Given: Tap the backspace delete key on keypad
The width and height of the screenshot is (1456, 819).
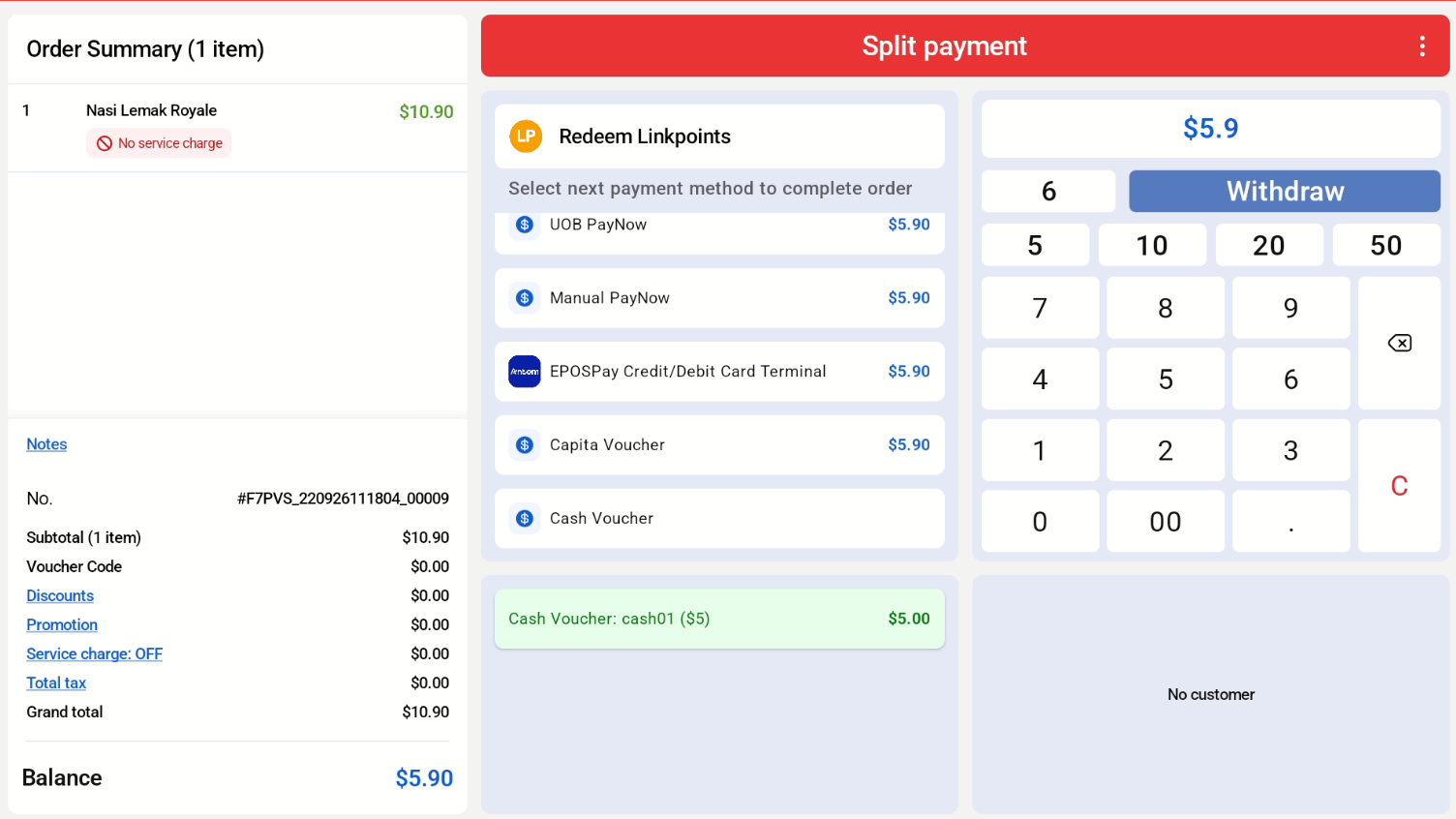Looking at the screenshot, I should (1399, 343).
